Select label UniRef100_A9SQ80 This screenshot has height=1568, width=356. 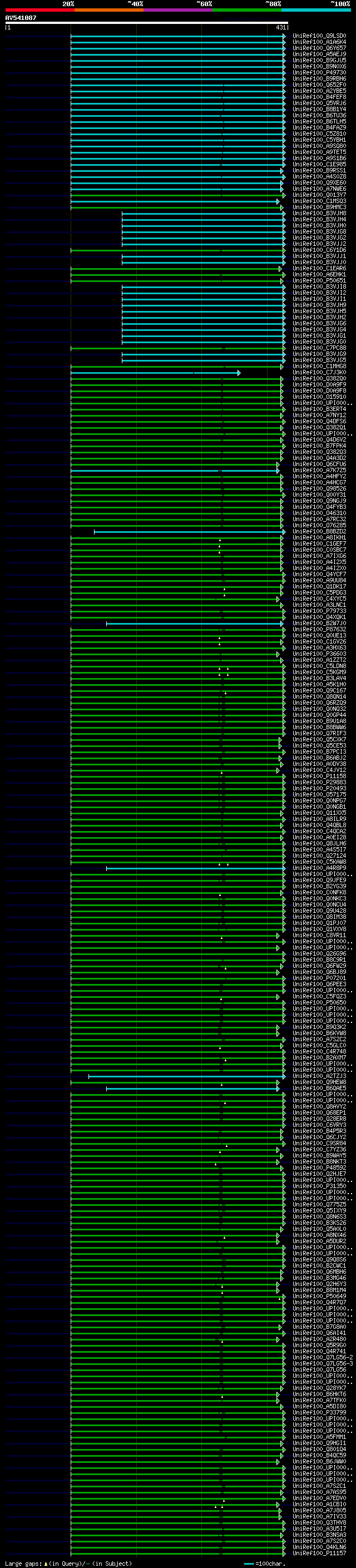pyautogui.click(x=319, y=146)
